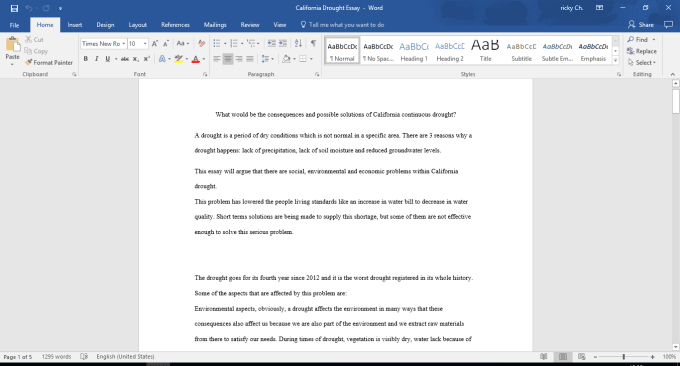
Task: Toggle Bold formatting
Action: [85, 59]
